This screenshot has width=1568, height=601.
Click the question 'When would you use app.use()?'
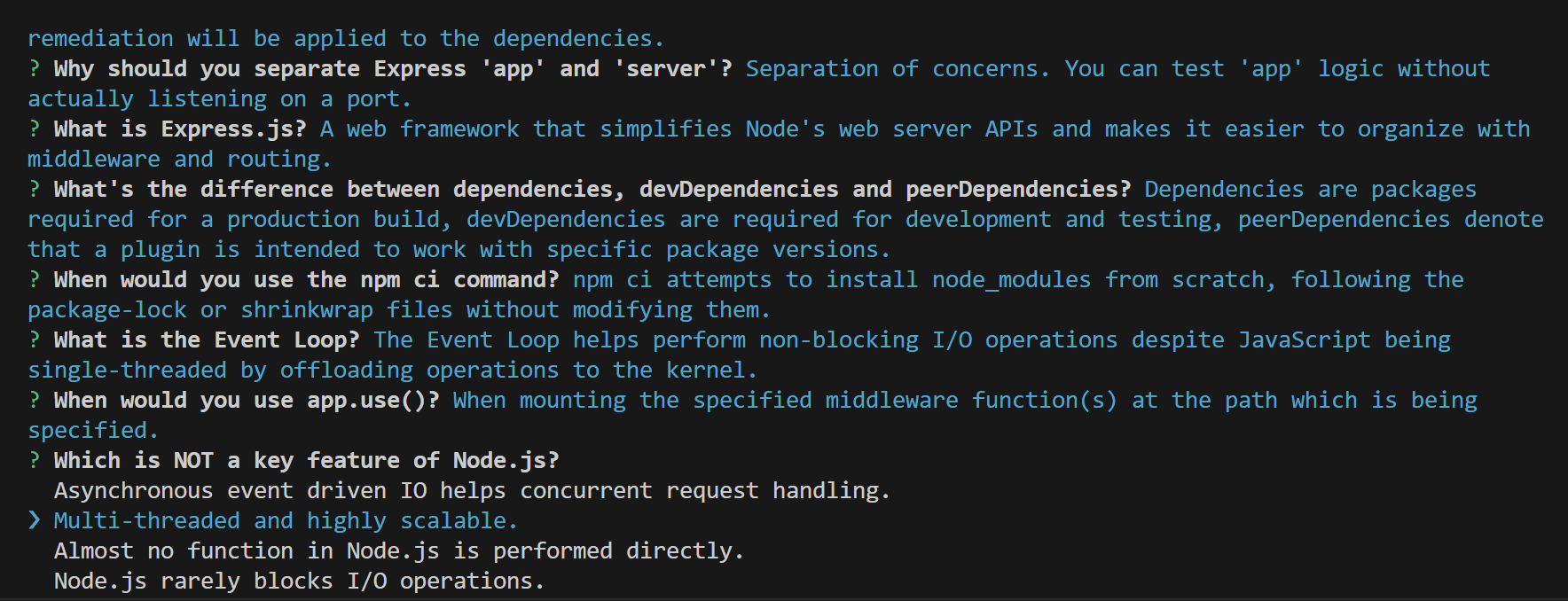(x=246, y=401)
